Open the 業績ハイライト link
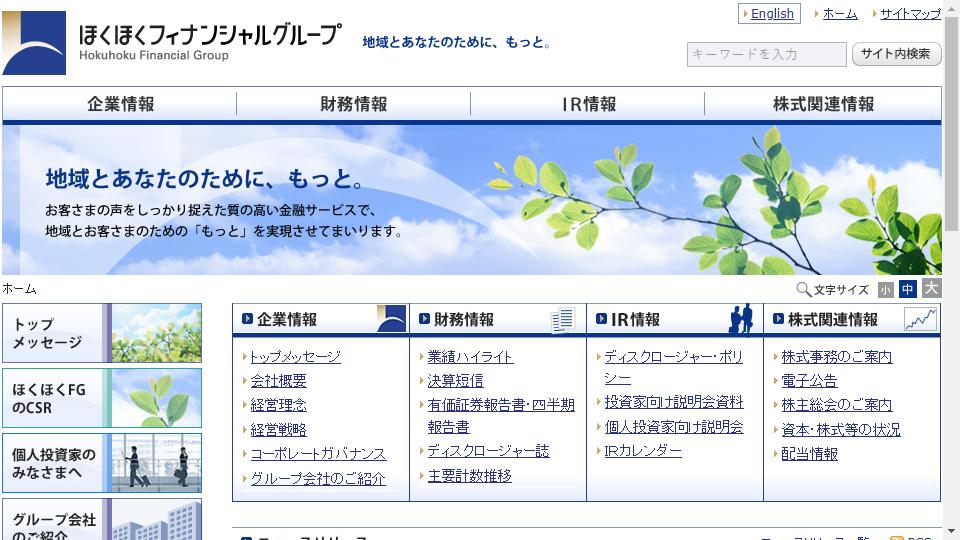 (470, 356)
